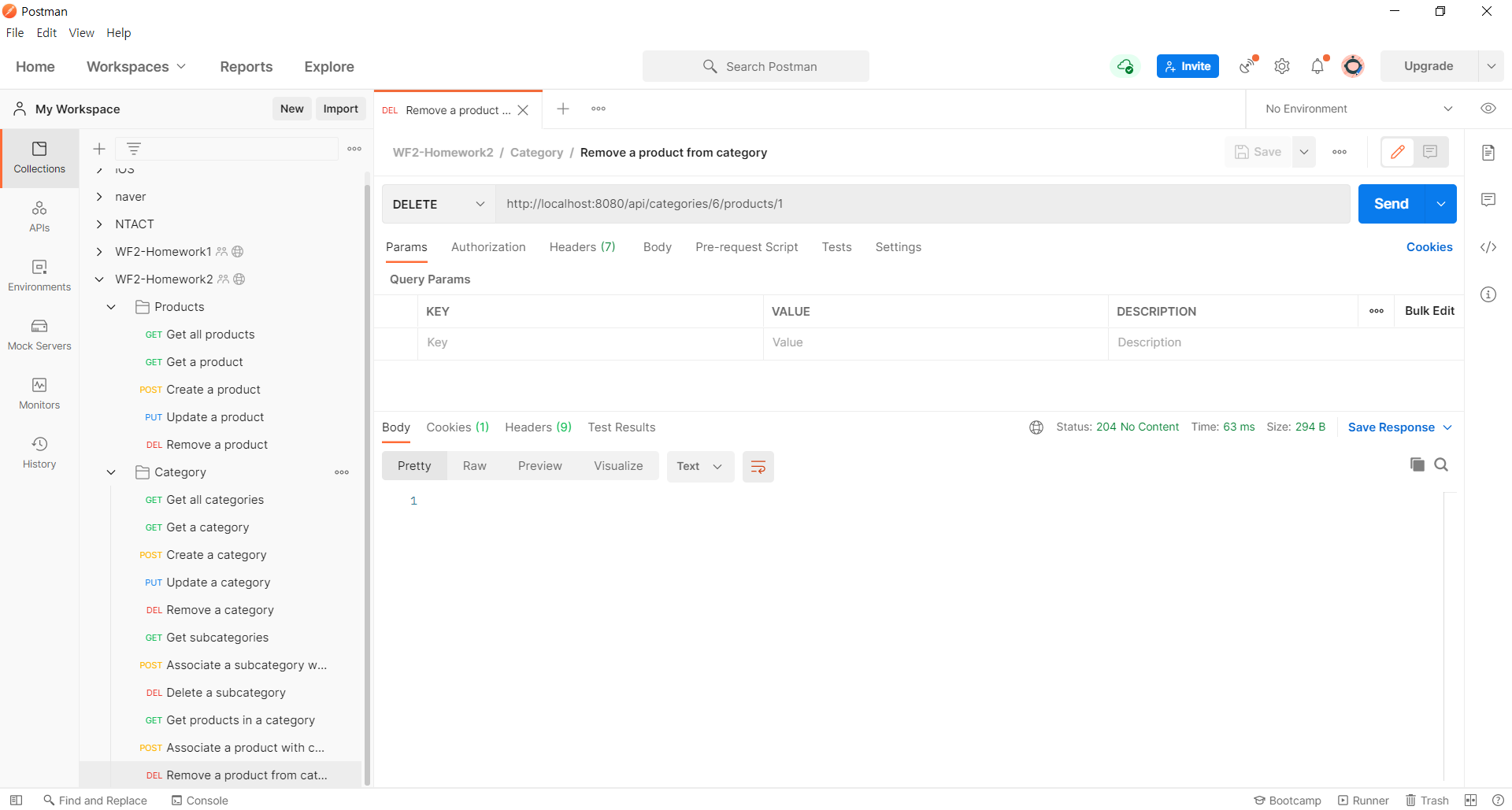Screen dimensions: 1512x810
Task: Open the response Cookies (1) tab
Action: [458, 427]
